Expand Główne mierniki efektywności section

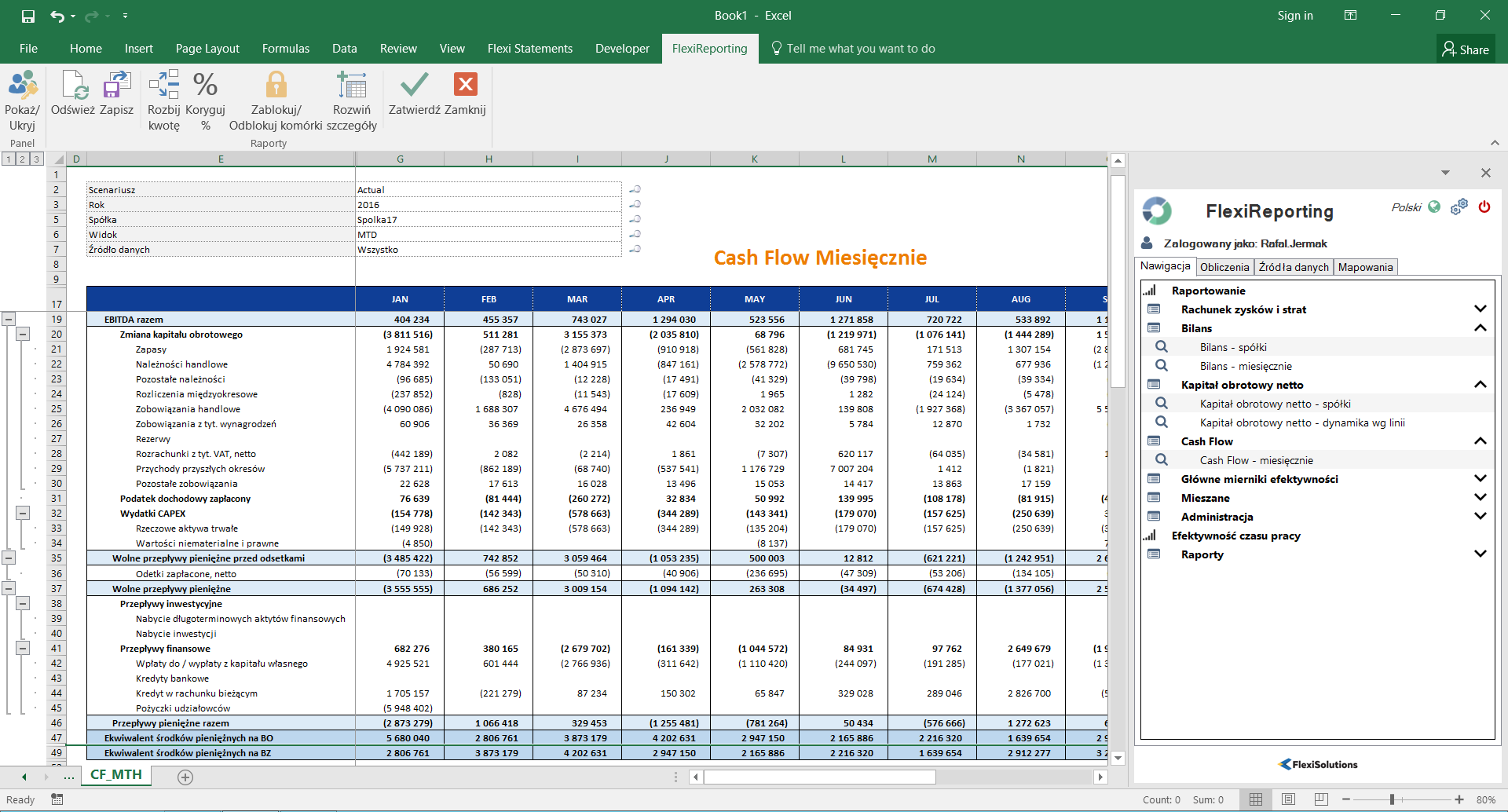(x=1480, y=479)
